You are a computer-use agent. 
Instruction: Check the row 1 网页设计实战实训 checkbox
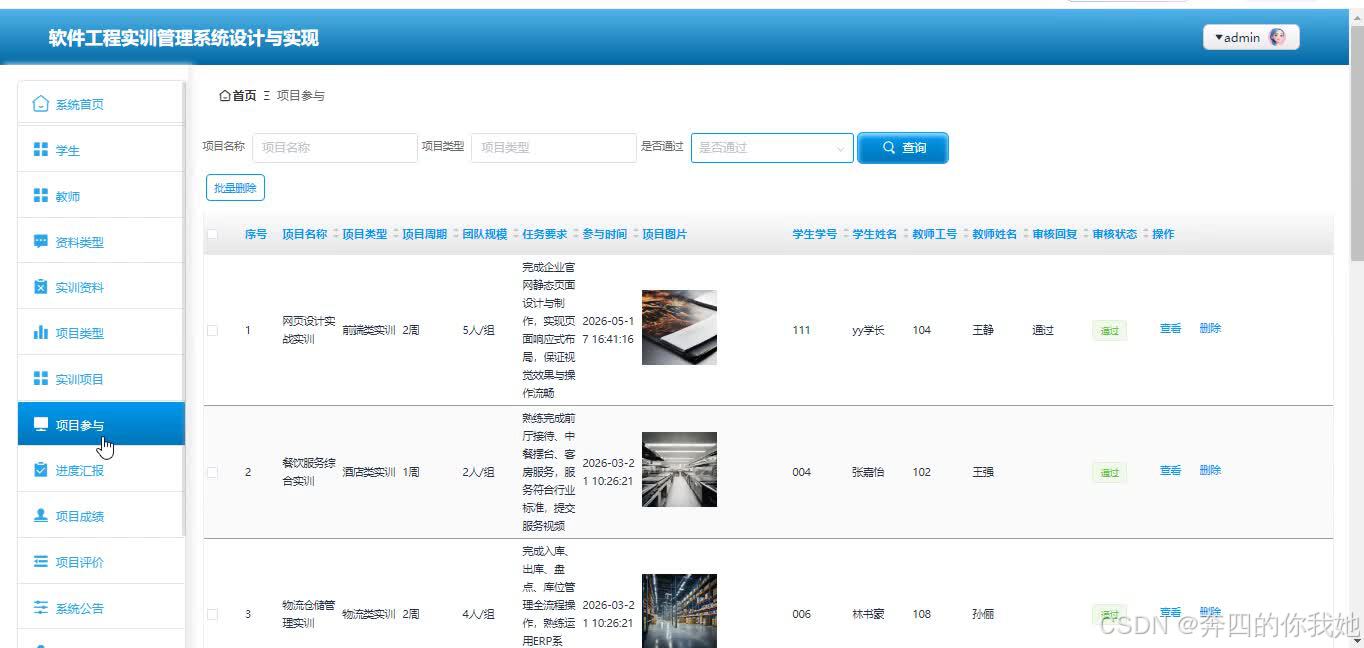(x=212, y=330)
